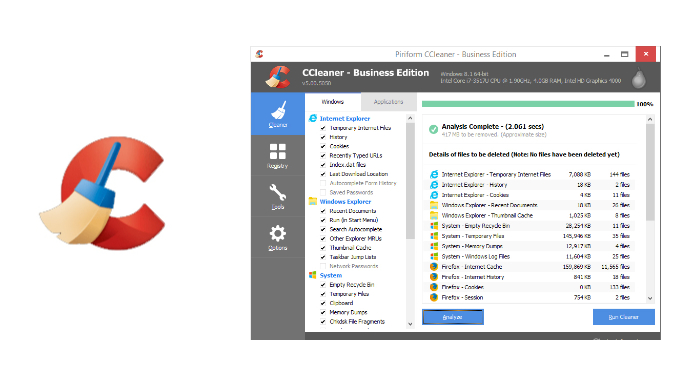
Task: Click folder icon for Recent Documents result
Action: tap(434, 205)
